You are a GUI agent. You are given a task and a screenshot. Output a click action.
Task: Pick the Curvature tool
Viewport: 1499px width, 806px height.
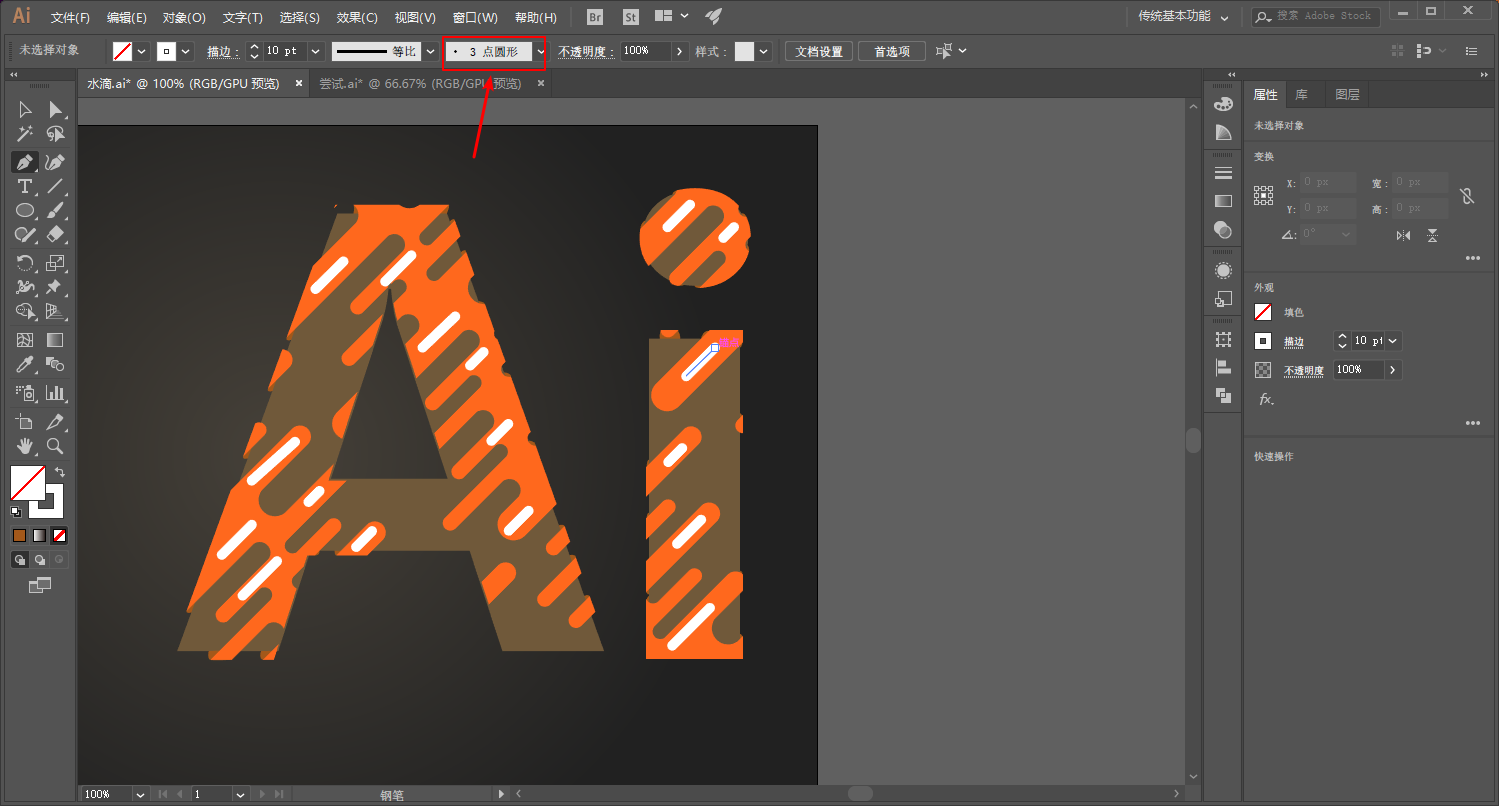[55, 162]
